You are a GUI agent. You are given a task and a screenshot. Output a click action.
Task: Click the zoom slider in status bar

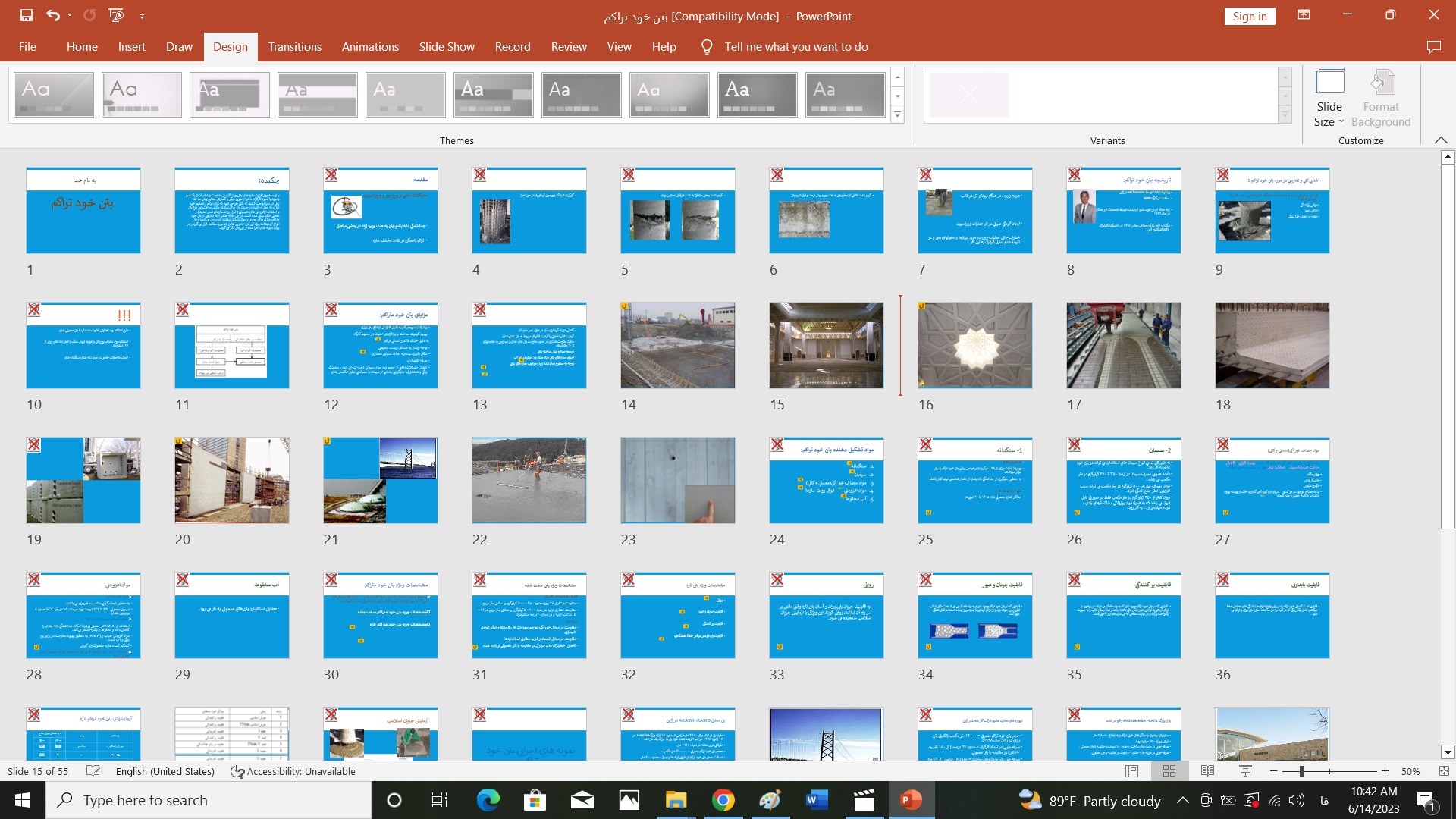[x=1302, y=771]
